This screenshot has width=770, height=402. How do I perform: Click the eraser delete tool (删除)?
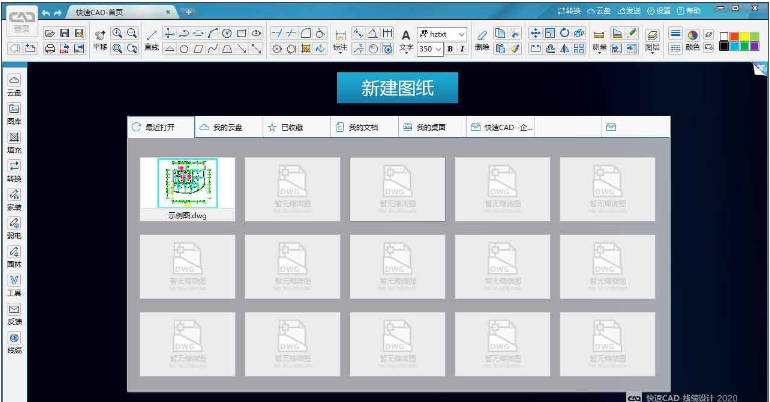click(x=482, y=36)
